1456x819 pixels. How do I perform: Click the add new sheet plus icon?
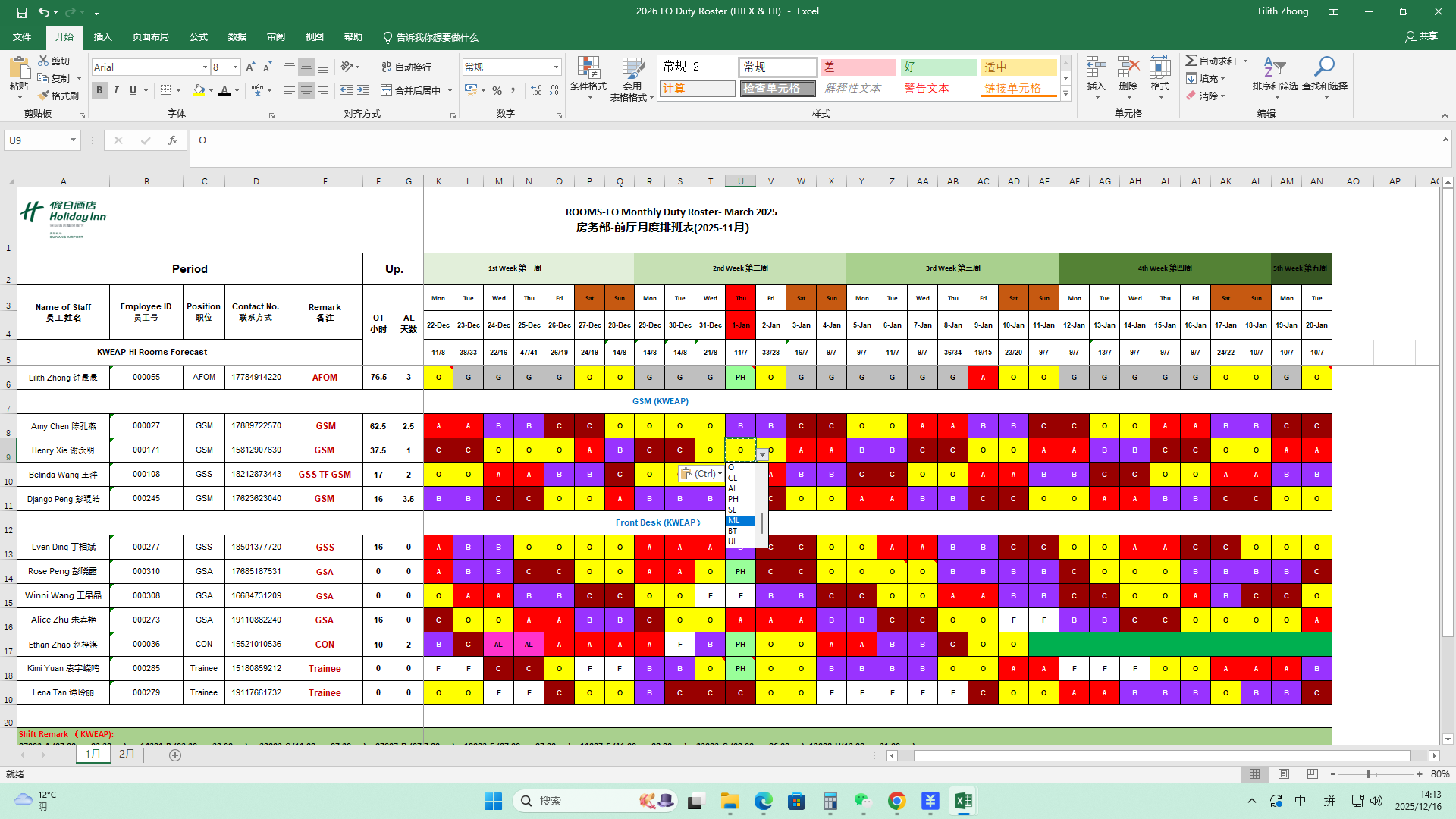(175, 755)
